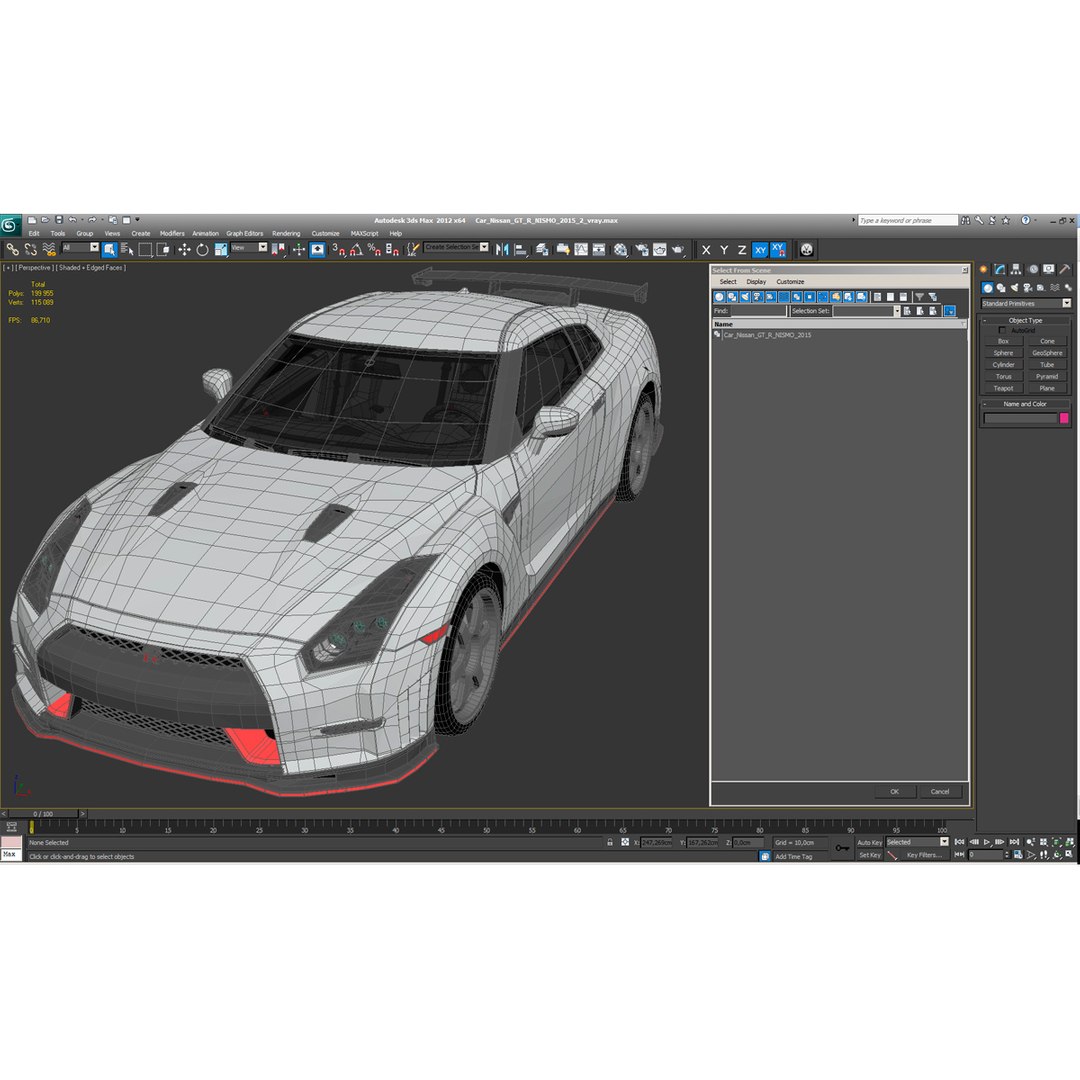Open Customize menu in Select From Scene
1080x1080 pixels.
tap(790, 282)
